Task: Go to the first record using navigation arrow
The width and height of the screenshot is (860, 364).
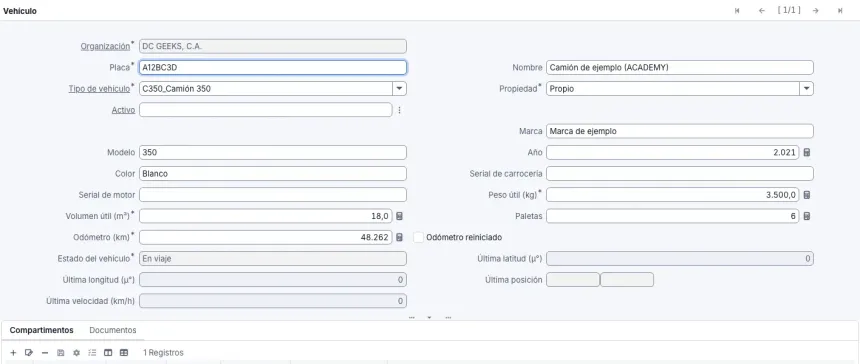Action: click(737, 10)
